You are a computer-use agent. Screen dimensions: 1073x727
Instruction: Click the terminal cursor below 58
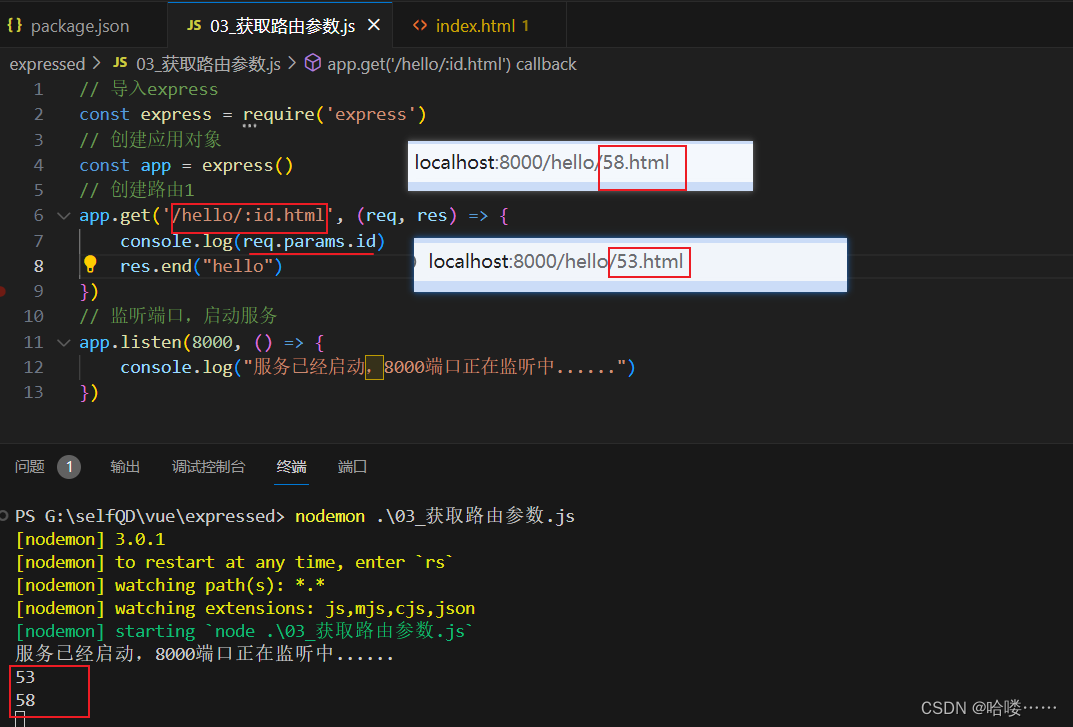coord(20,719)
